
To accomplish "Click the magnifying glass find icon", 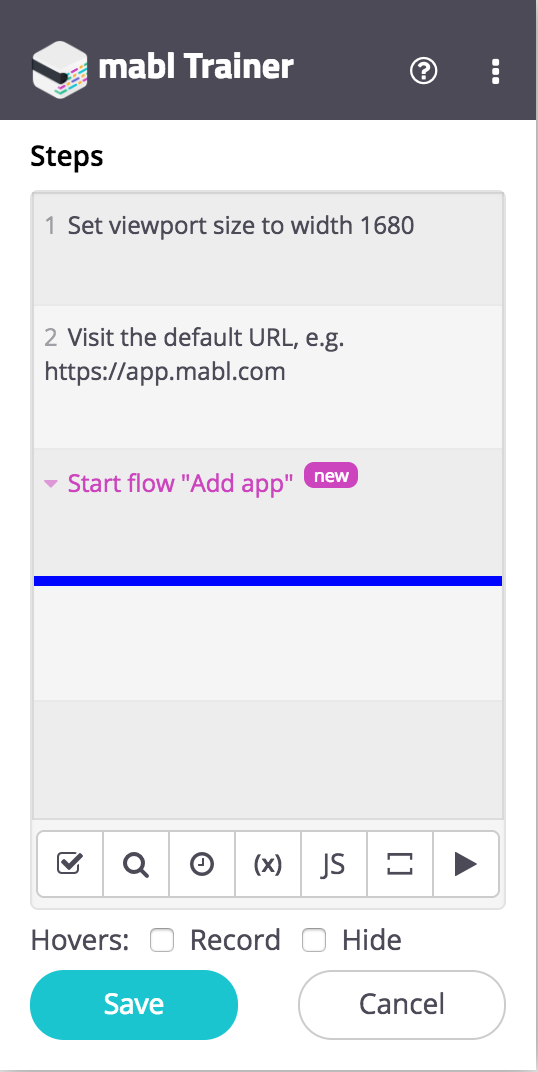I will pos(136,864).
